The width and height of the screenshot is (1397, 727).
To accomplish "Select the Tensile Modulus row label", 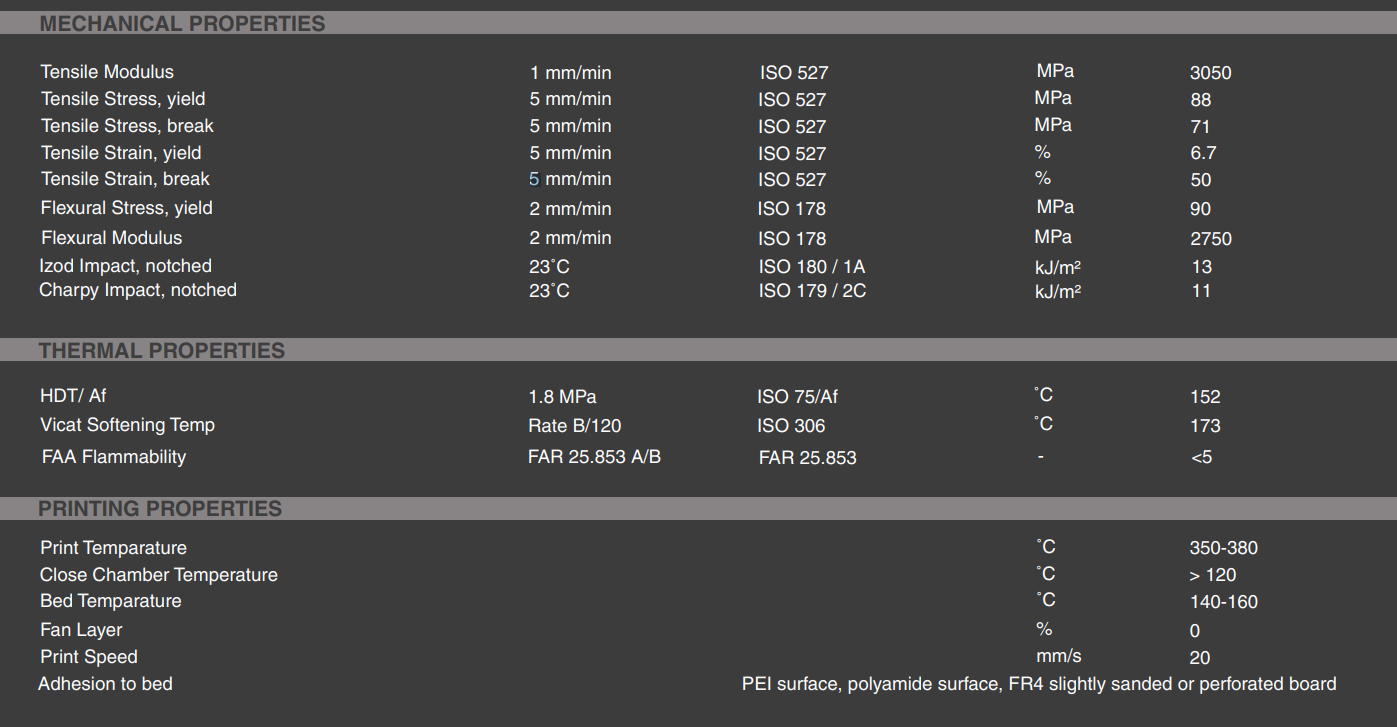I will [107, 72].
